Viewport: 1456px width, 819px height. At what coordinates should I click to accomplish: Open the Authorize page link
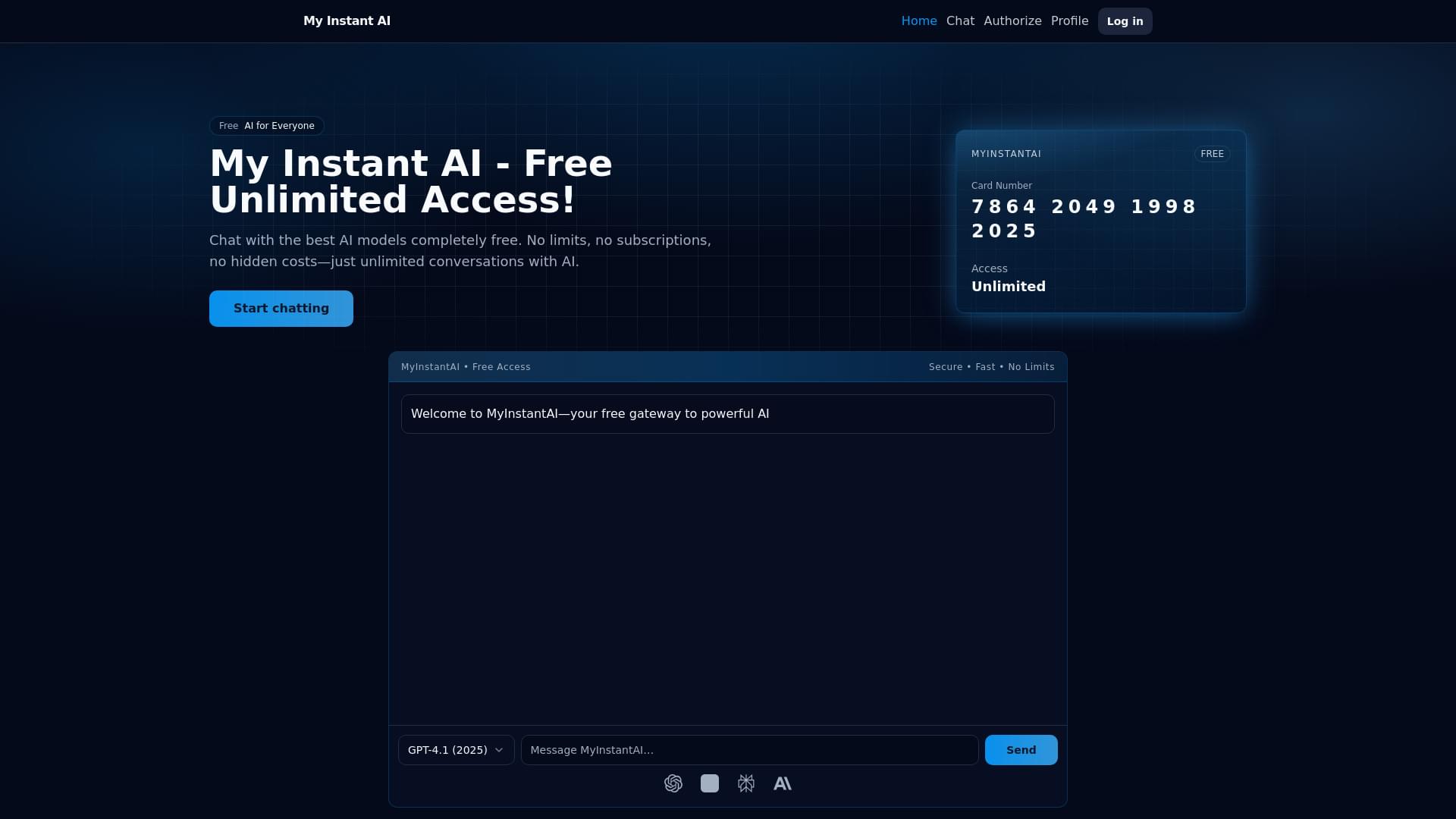pyautogui.click(x=1012, y=21)
